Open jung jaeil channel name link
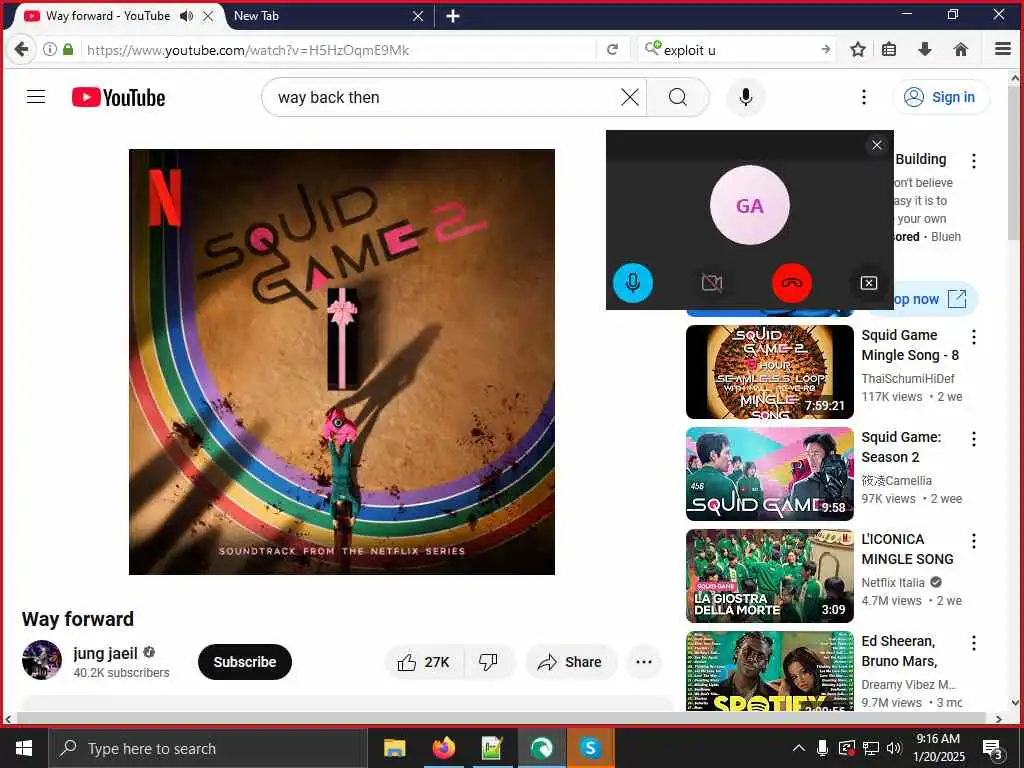 click(x=105, y=653)
